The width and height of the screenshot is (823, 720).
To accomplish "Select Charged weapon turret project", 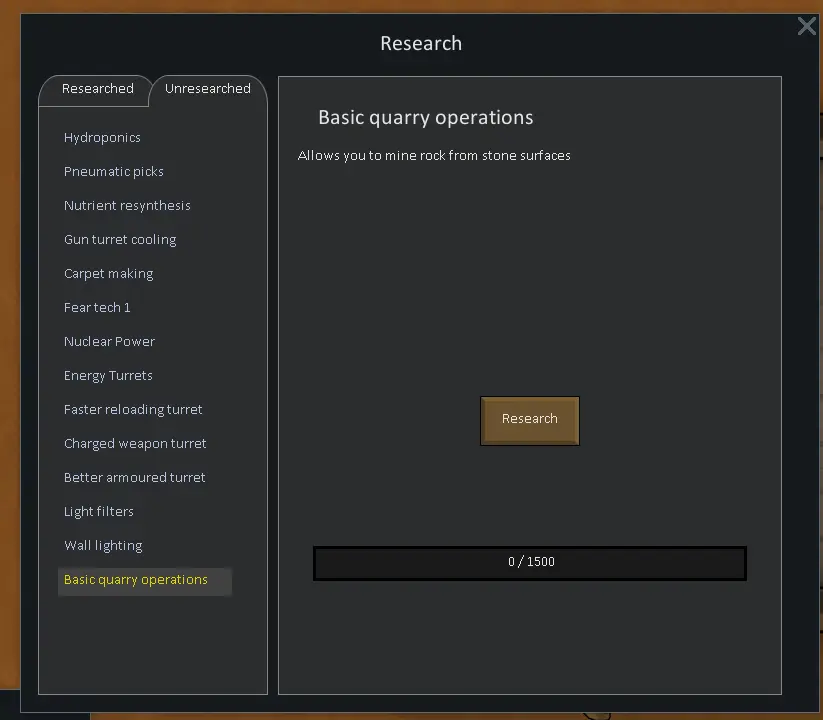I will pos(135,443).
